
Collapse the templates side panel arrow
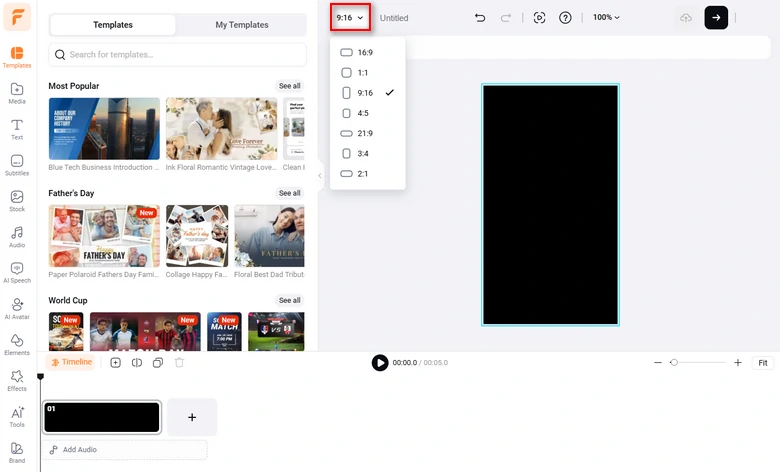(320, 175)
